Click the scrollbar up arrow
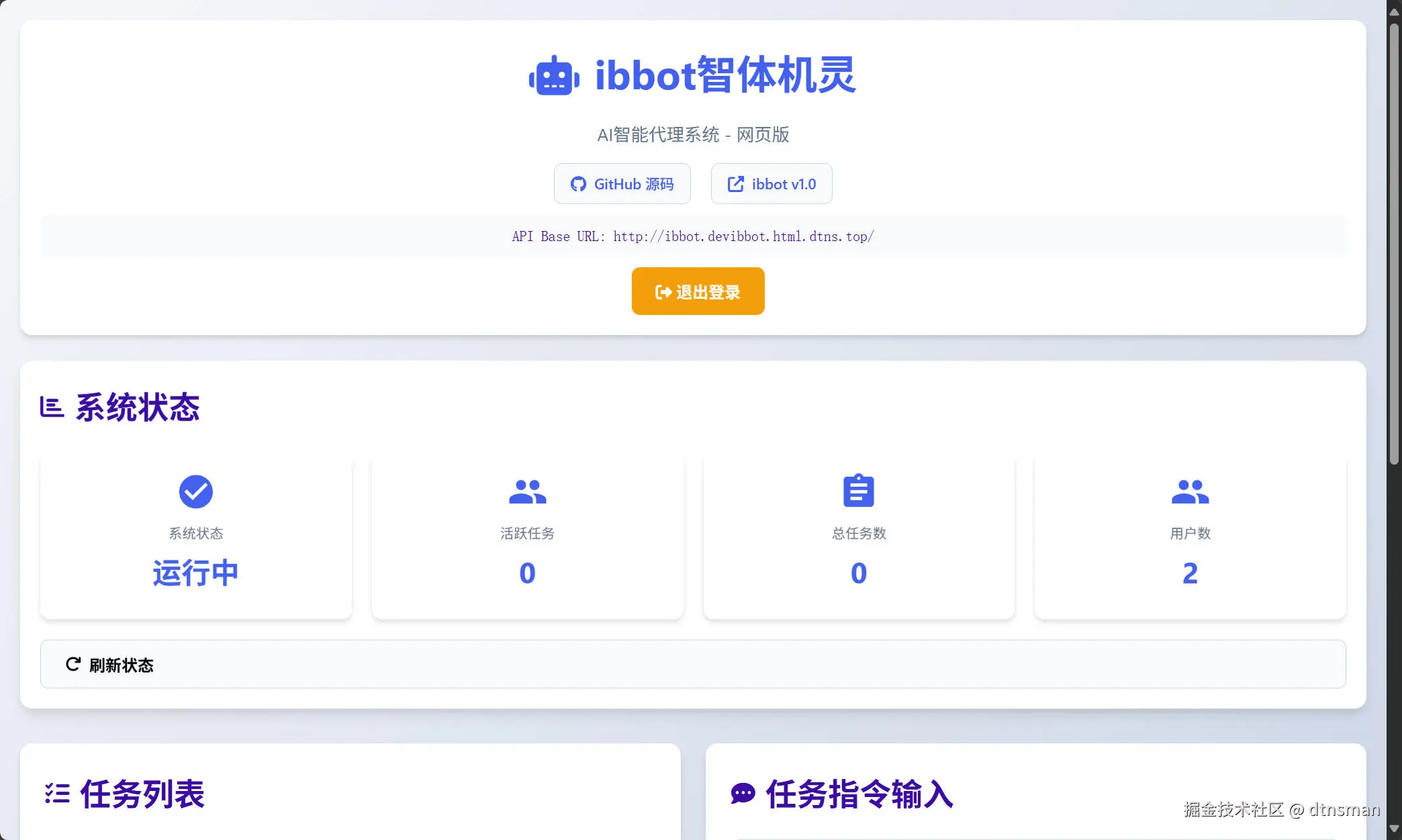1402x840 pixels. click(x=1394, y=11)
